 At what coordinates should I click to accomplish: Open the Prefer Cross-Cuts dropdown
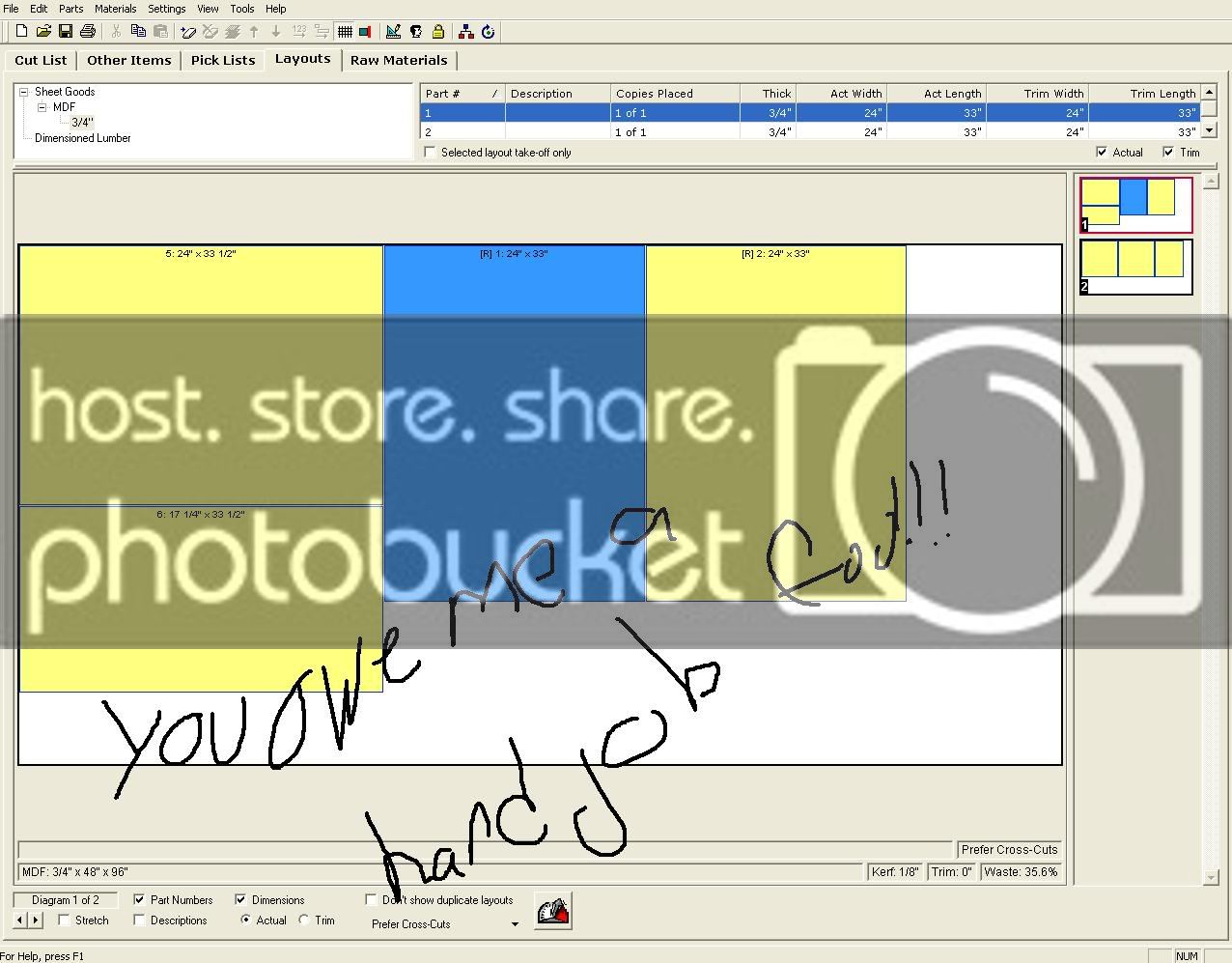pos(515,924)
